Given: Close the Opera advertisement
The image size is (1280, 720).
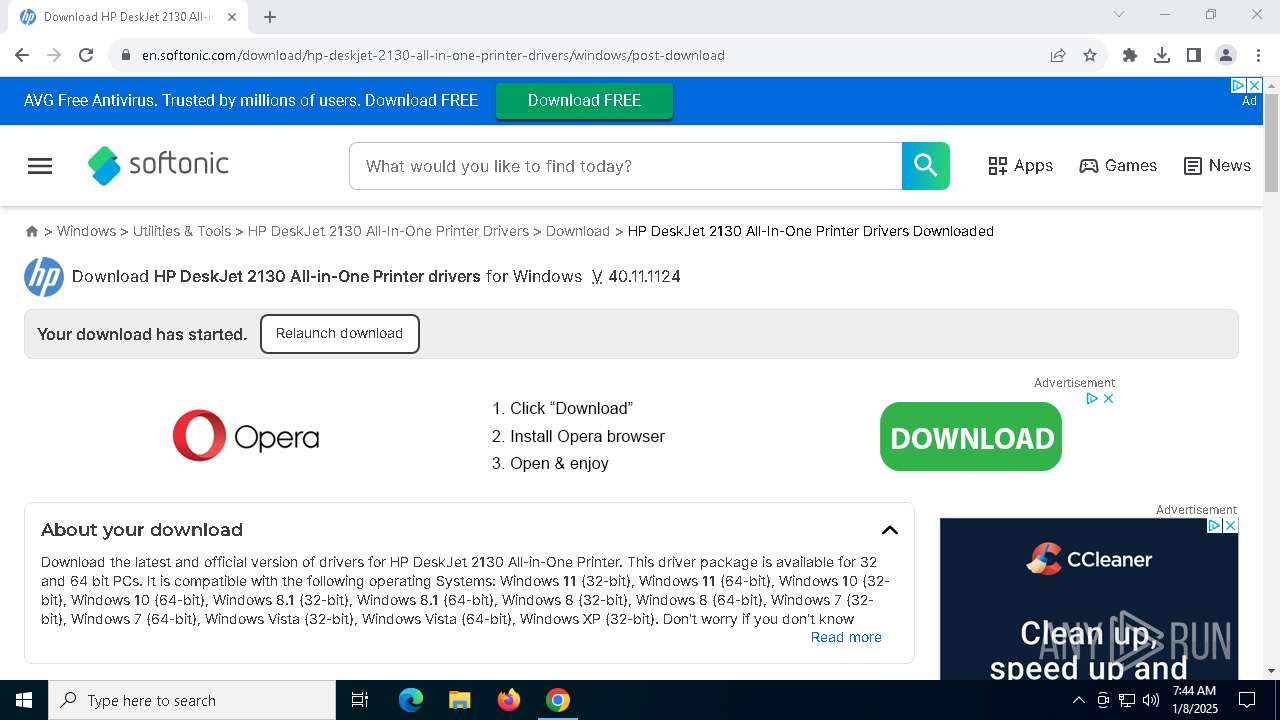Looking at the screenshot, I should point(1108,398).
